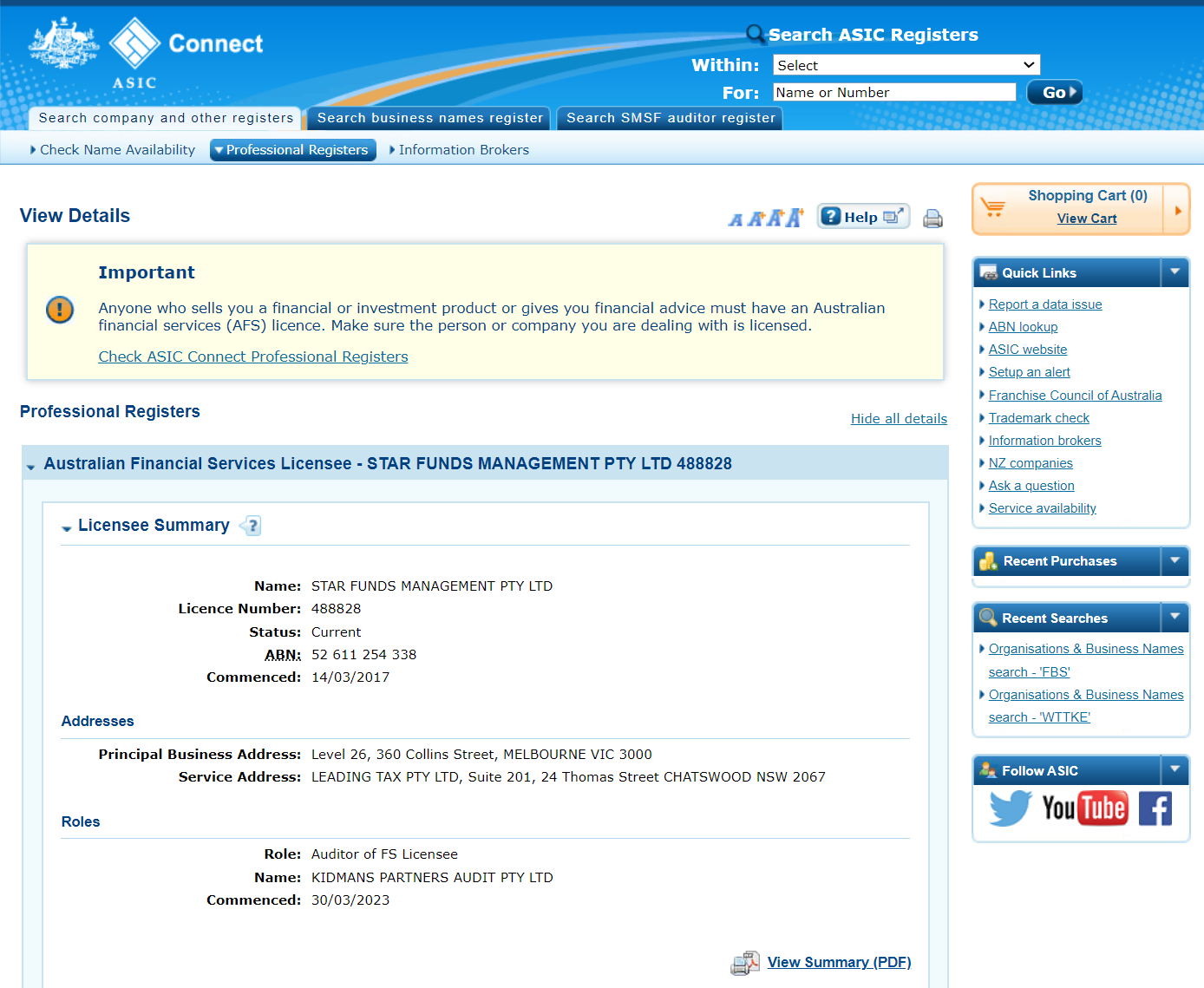1204x988 pixels.
Task: Open the Trademark check link
Action: point(1039,418)
